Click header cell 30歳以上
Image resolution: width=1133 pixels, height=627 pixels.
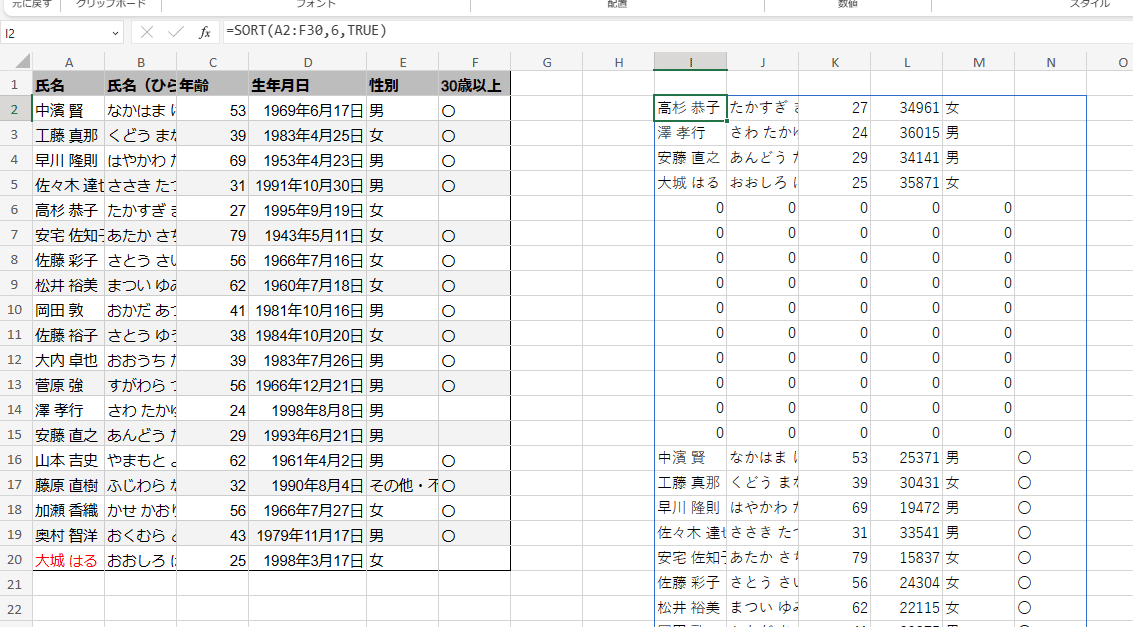pos(475,85)
